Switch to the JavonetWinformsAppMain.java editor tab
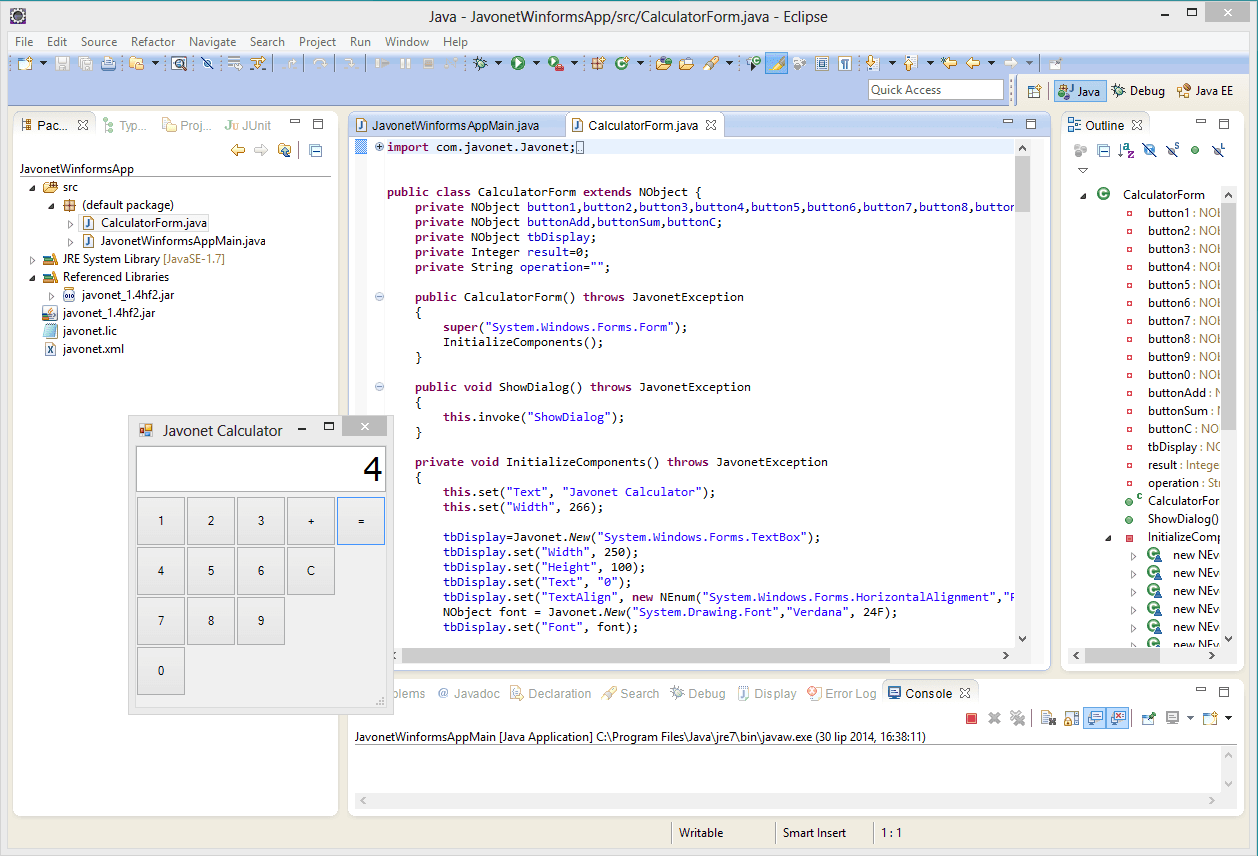Screen dimensions: 1258x856 456,126
